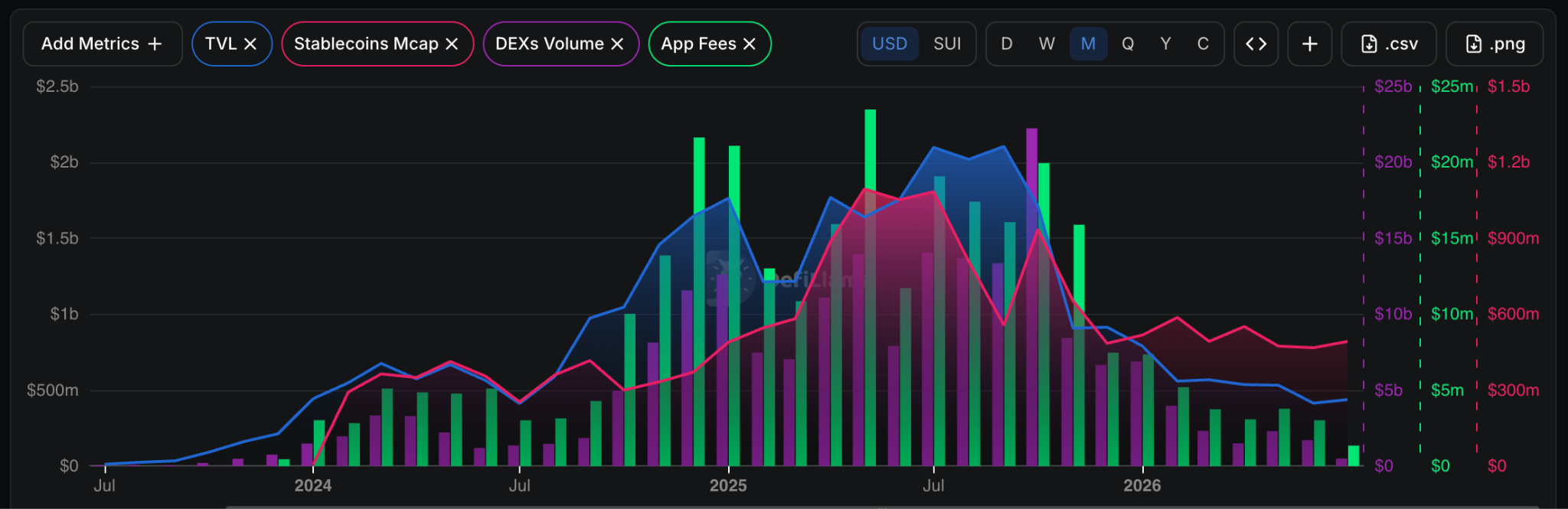The image size is (1568, 509).
Task: Select quarterly (Q) interval
Action: [1128, 44]
